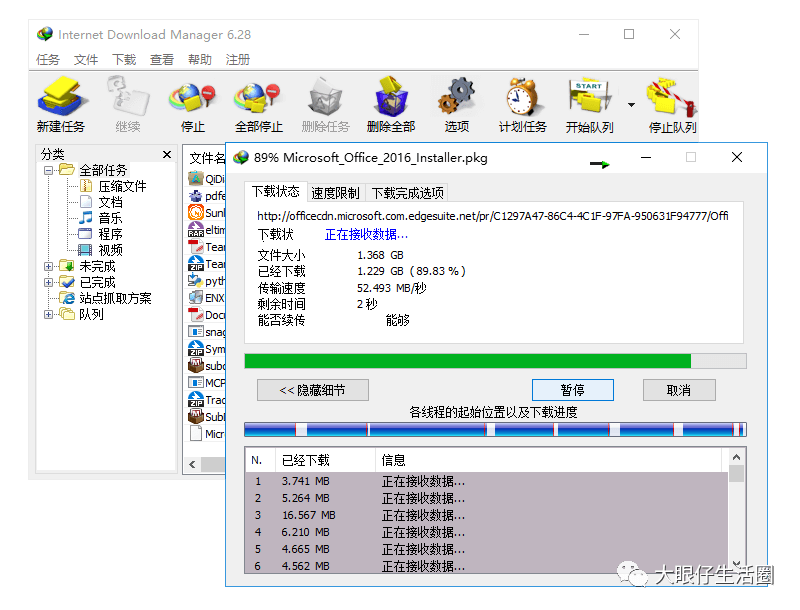Click the 1.368 GB file size value
The width and height of the screenshot is (800, 610).
coord(380,255)
